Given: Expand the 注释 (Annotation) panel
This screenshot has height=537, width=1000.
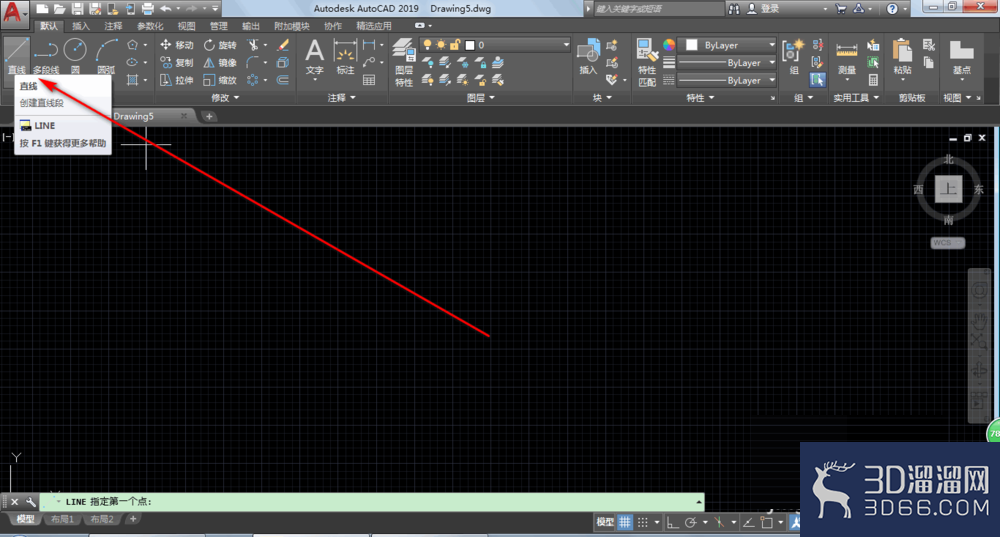Looking at the screenshot, I should click(x=341, y=98).
